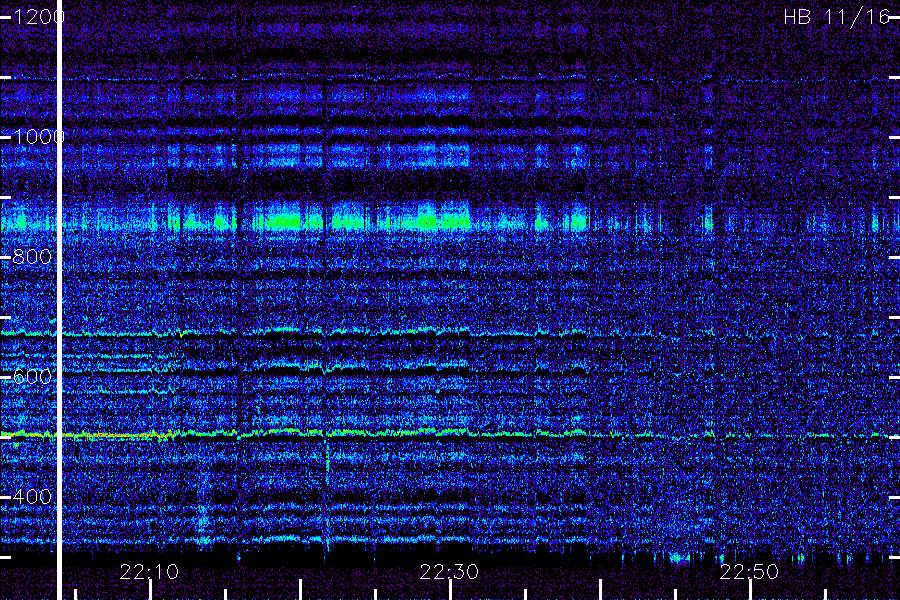Click the white vertical cursor line

point(59,300)
